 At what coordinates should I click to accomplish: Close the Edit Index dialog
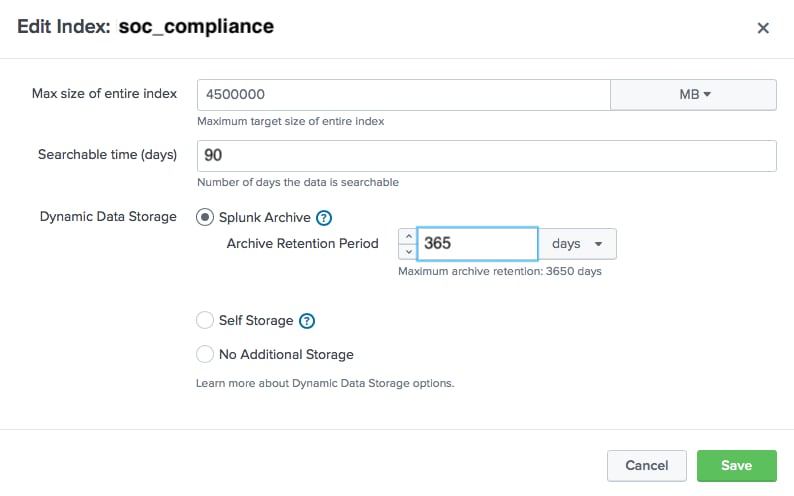763,28
